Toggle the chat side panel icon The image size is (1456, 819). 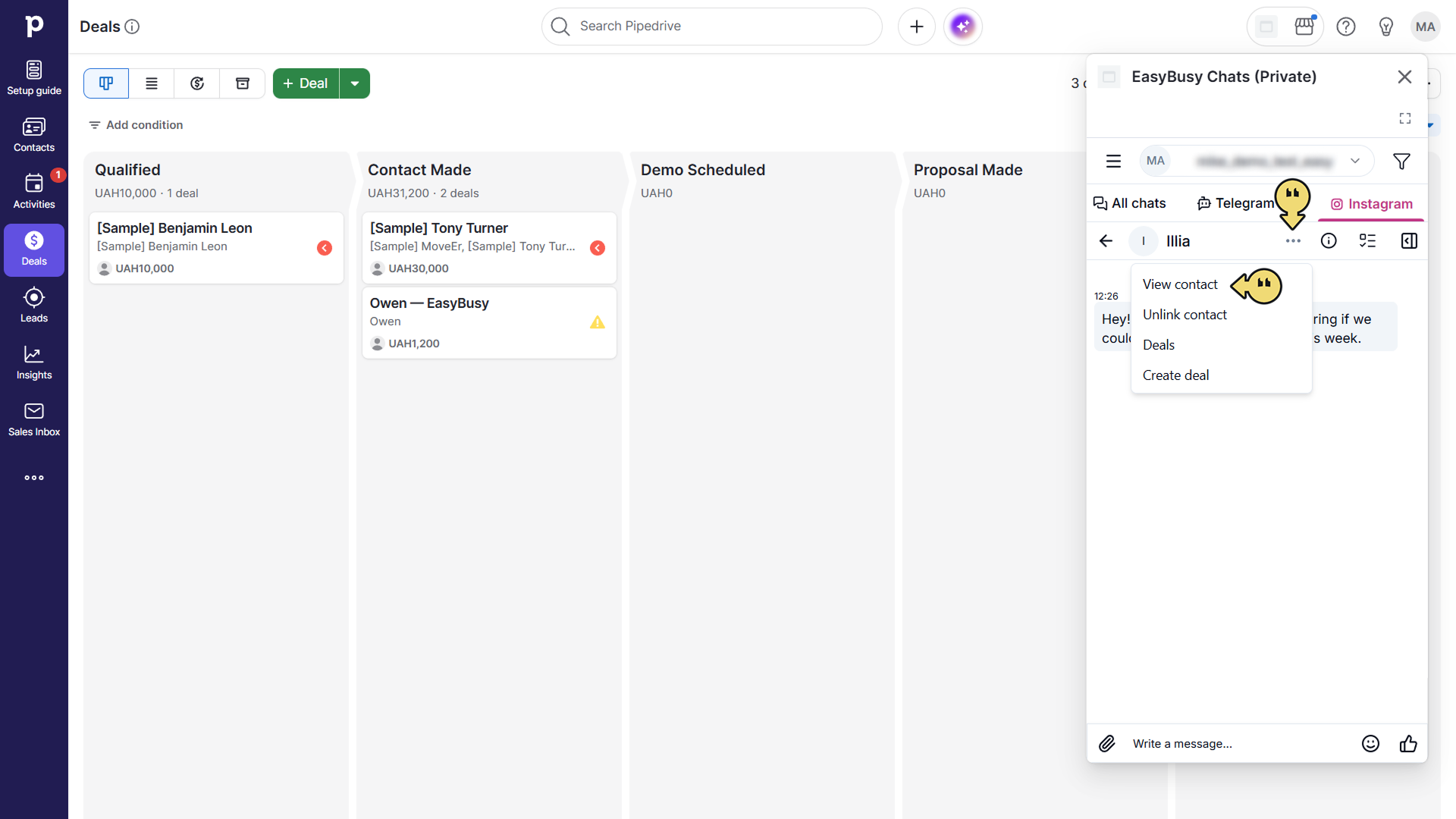[1409, 241]
